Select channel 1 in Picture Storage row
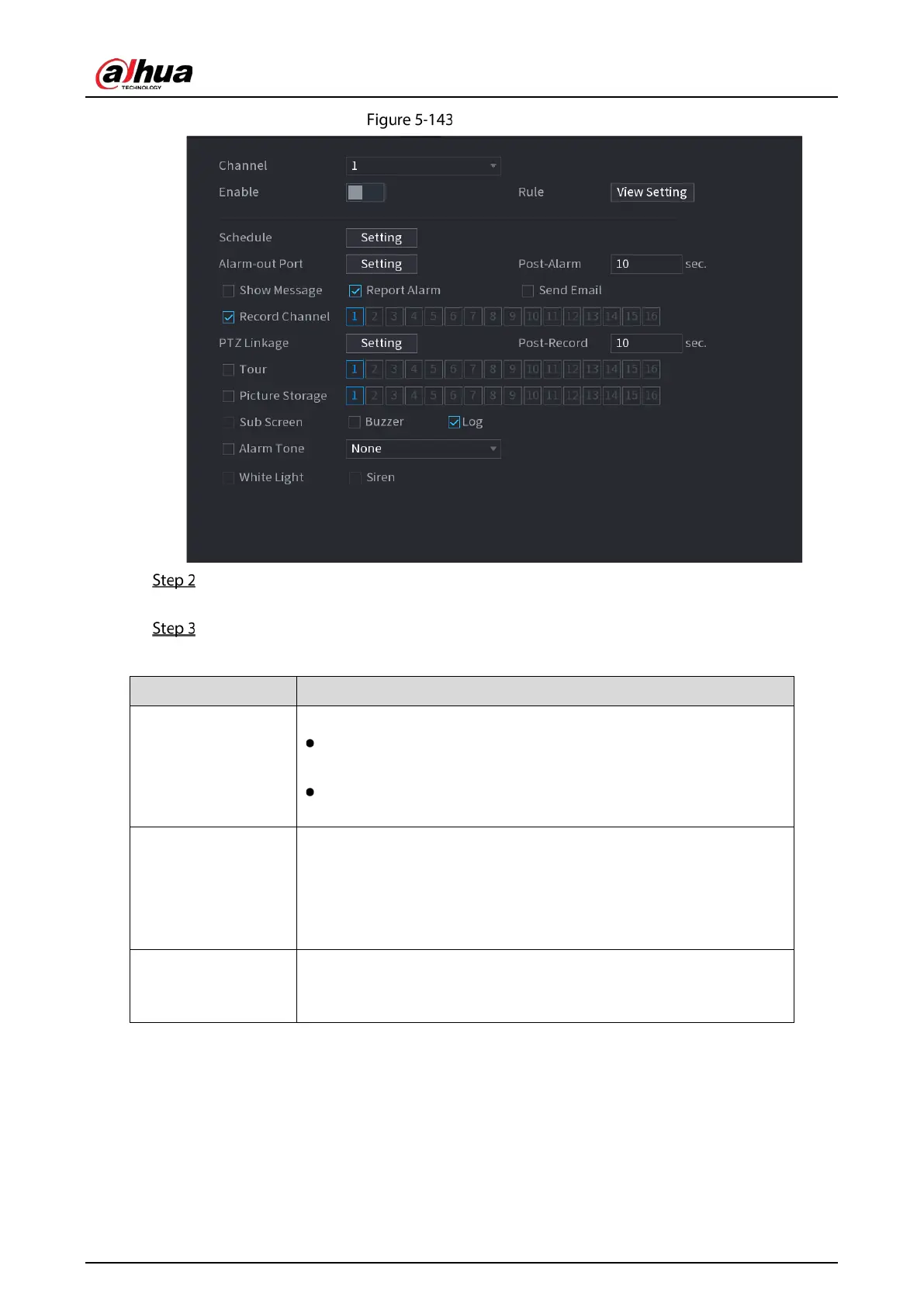 [355, 396]
